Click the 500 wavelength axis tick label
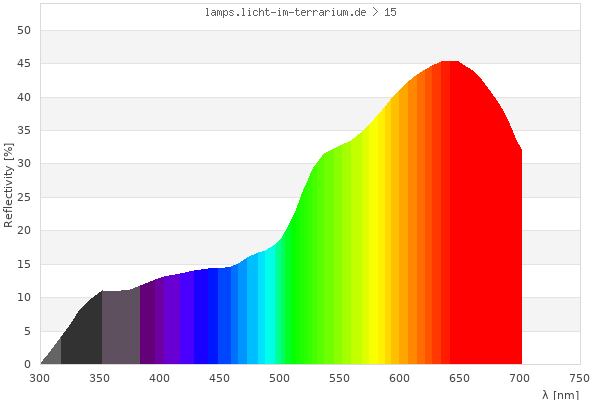Image resolution: width=600 pixels, height=400 pixels. 280,378
